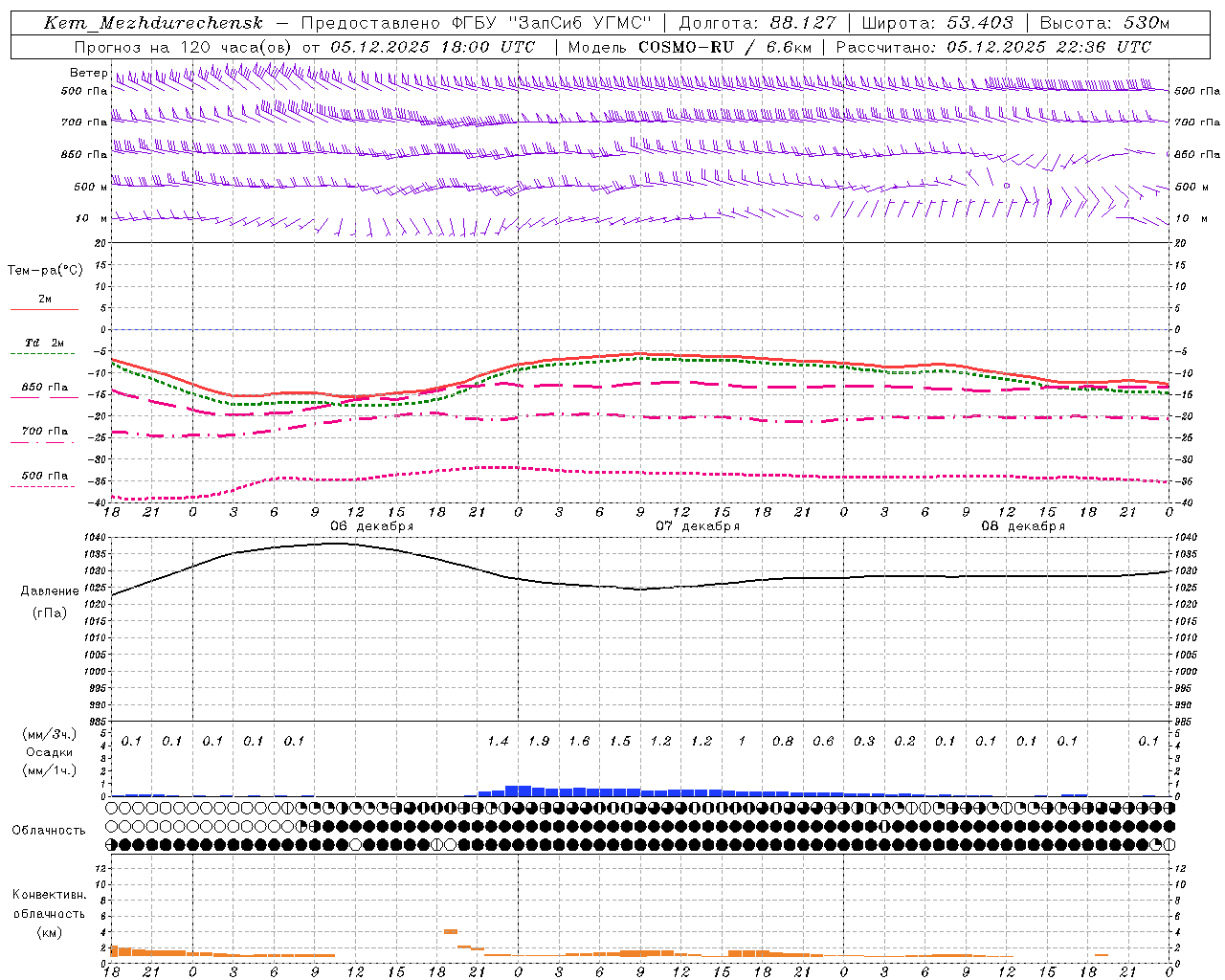The height and width of the screenshot is (980, 1225).
Task: Select the text Предоставлено ФГБУ "ЗапСиб УГМС"
Action: 476,23
